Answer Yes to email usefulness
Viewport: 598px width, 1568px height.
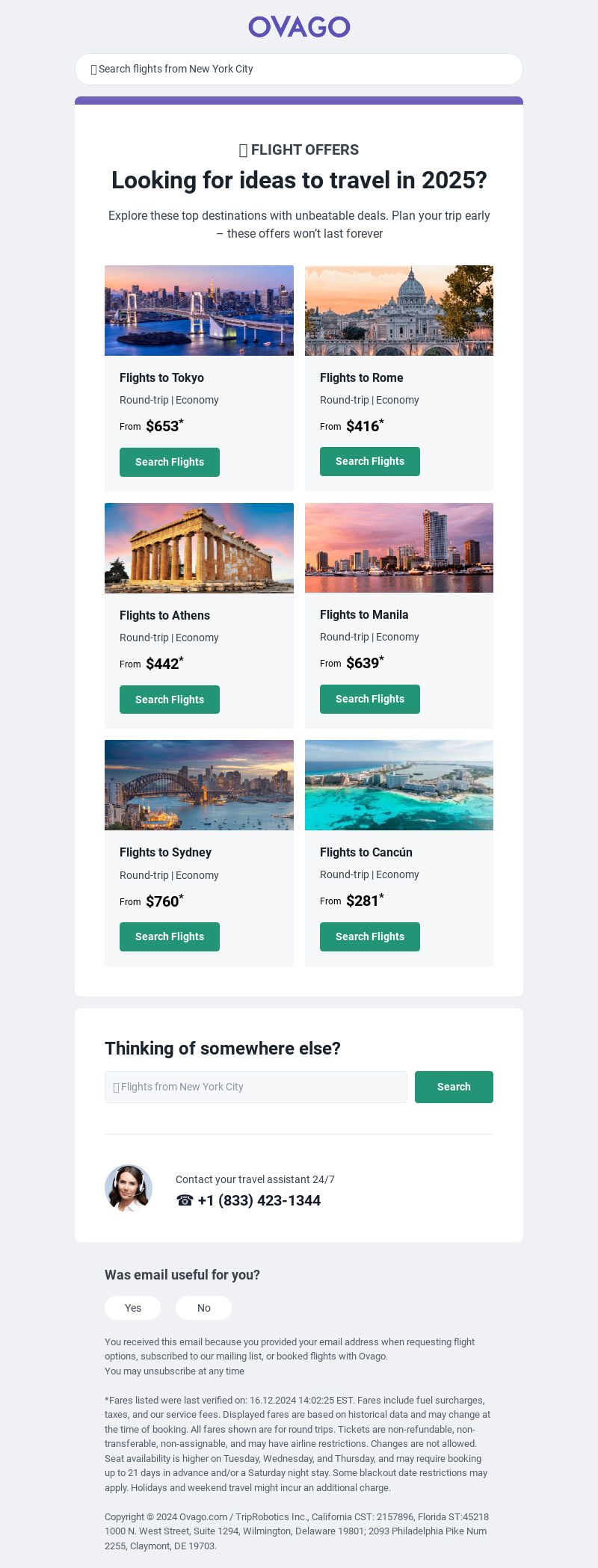pyautogui.click(x=133, y=1308)
